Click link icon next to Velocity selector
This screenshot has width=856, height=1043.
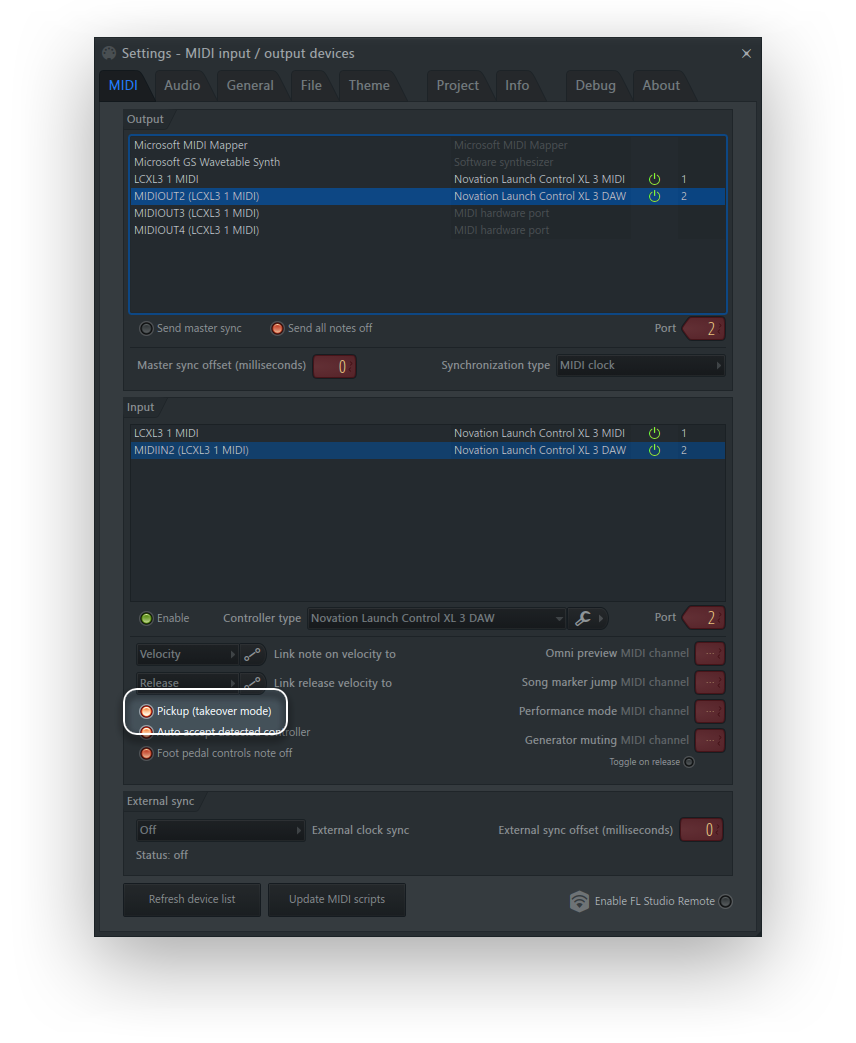(252, 655)
